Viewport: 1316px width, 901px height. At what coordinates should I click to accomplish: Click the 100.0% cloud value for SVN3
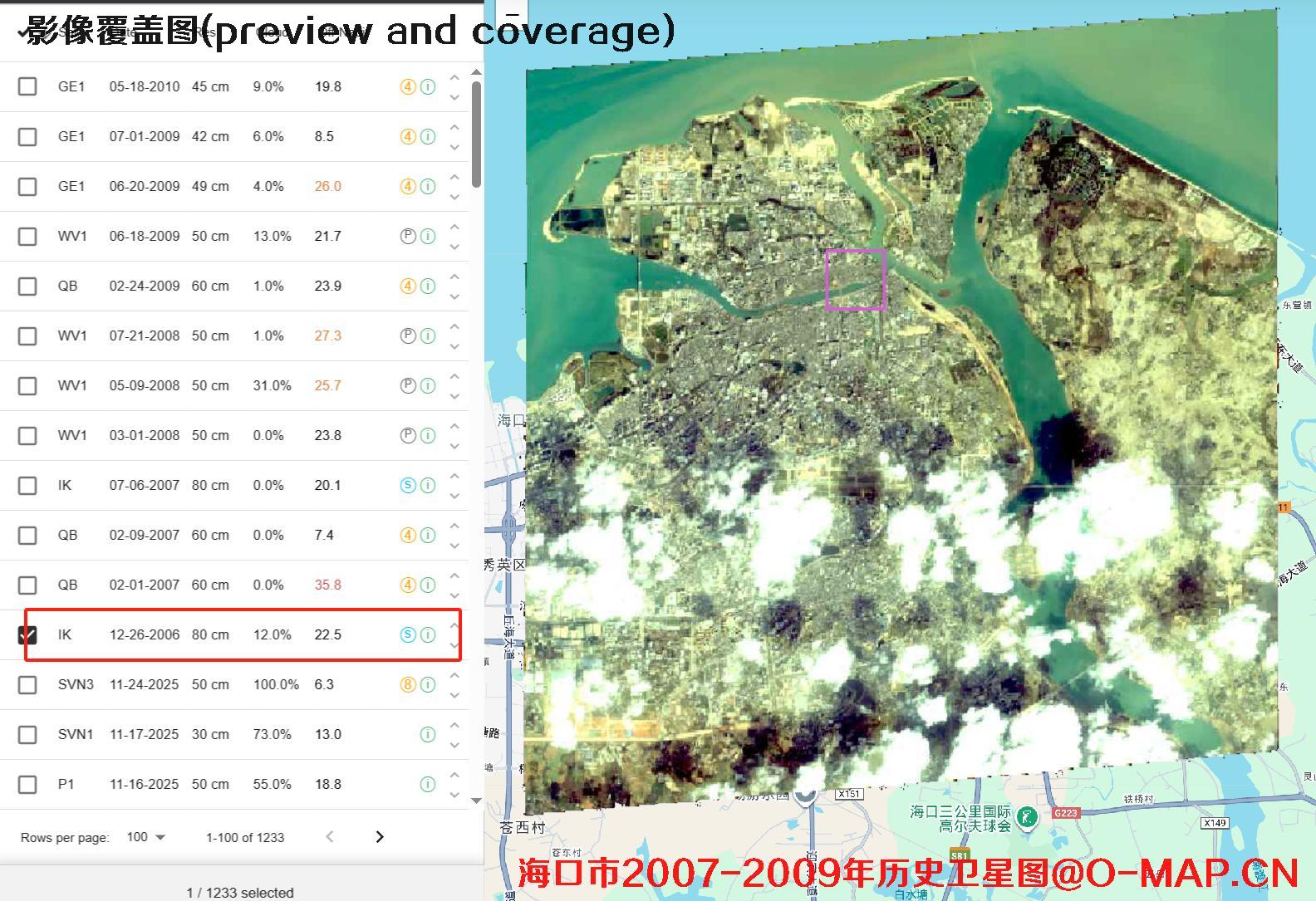coord(277,684)
